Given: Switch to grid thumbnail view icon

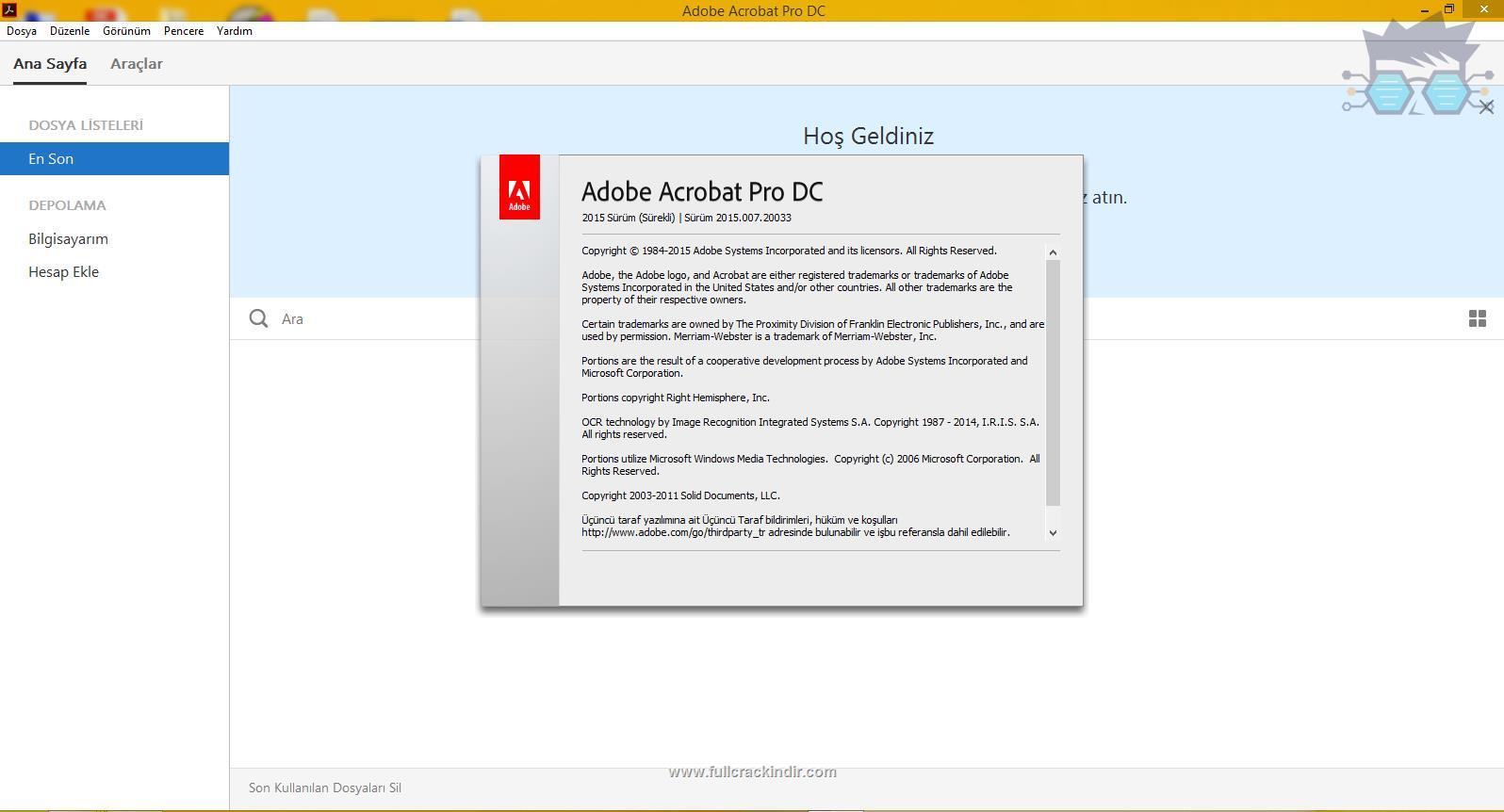Looking at the screenshot, I should pyautogui.click(x=1478, y=318).
